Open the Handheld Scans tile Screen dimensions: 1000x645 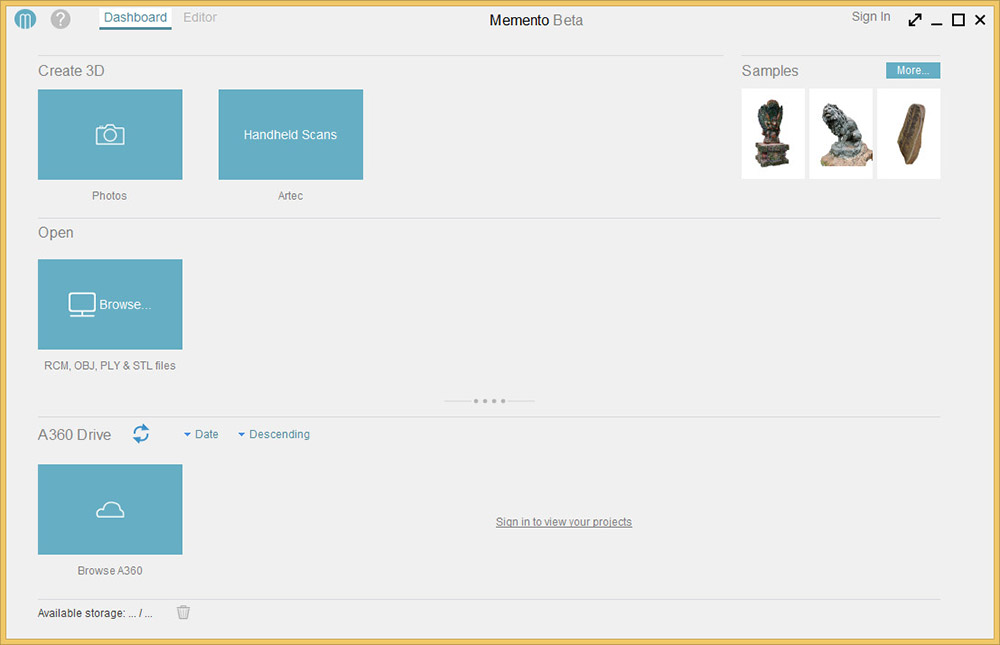(291, 135)
